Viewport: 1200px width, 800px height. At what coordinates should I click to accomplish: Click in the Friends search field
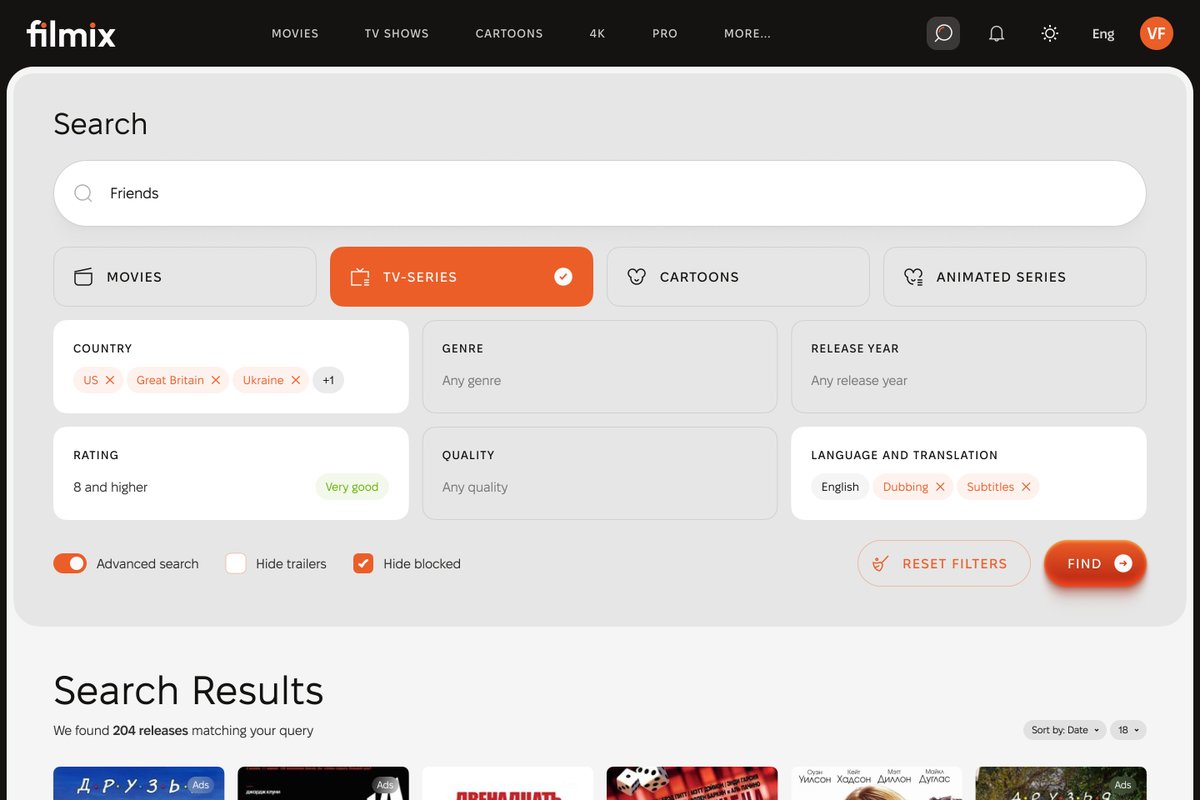[x=600, y=193]
